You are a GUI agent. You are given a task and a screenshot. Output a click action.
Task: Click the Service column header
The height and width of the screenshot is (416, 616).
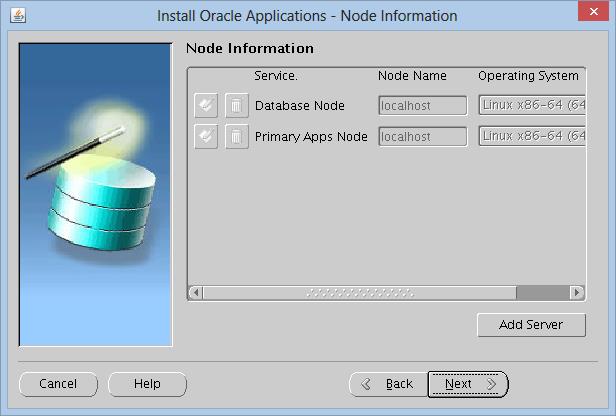[276, 75]
